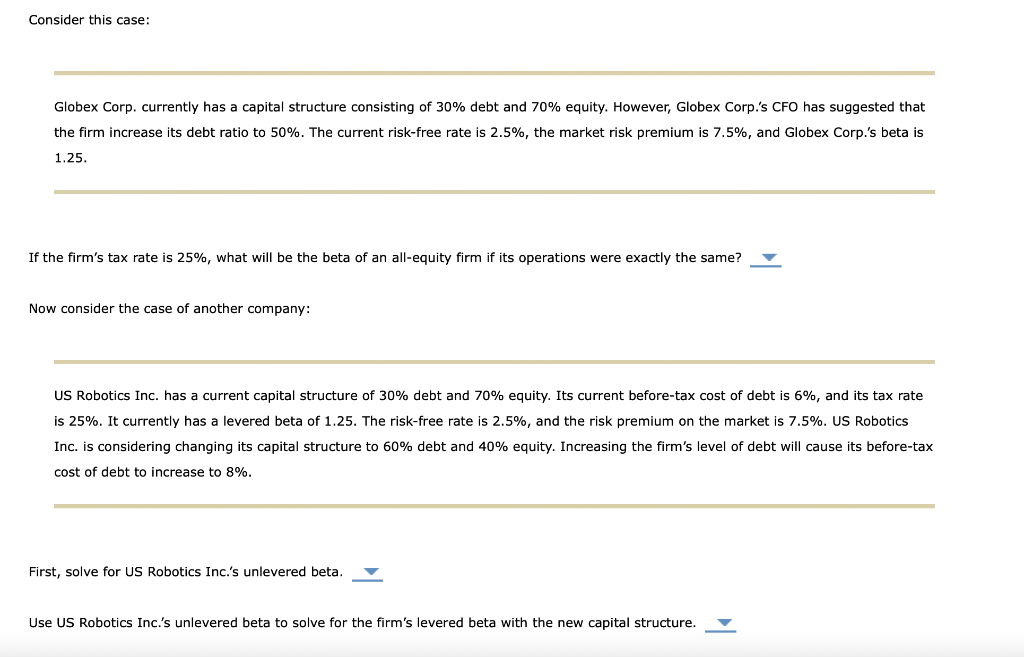Click the 'Consider this case:' heading text

[x=89, y=19]
